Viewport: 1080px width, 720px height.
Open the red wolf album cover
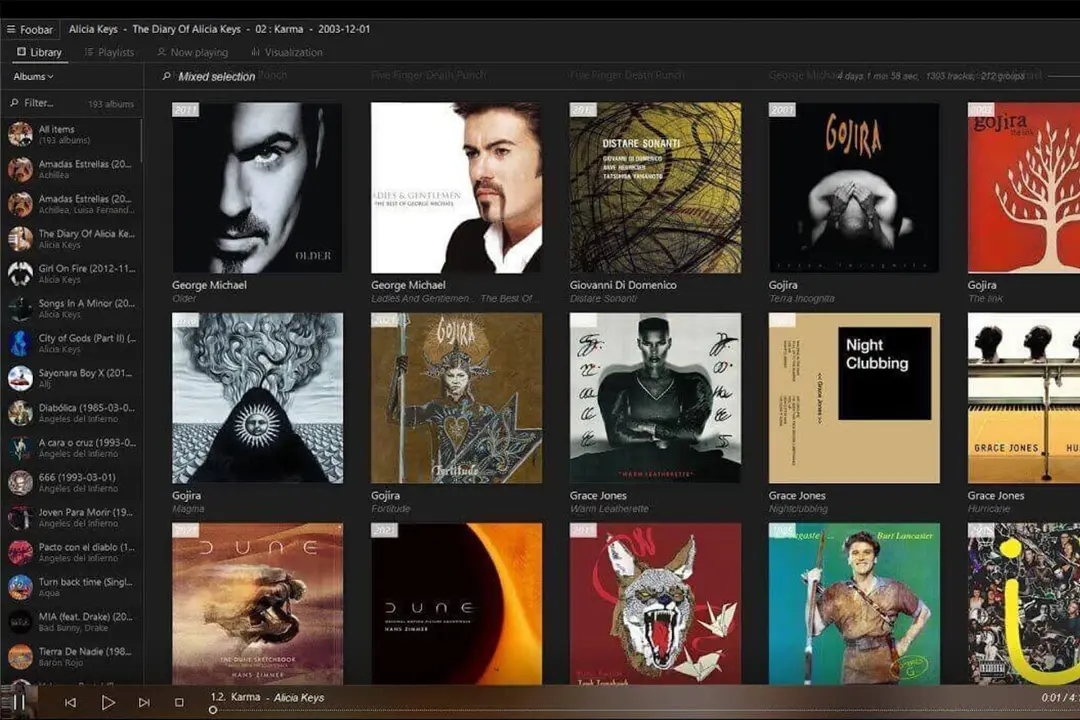pyautogui.click(x=655, y=604)
